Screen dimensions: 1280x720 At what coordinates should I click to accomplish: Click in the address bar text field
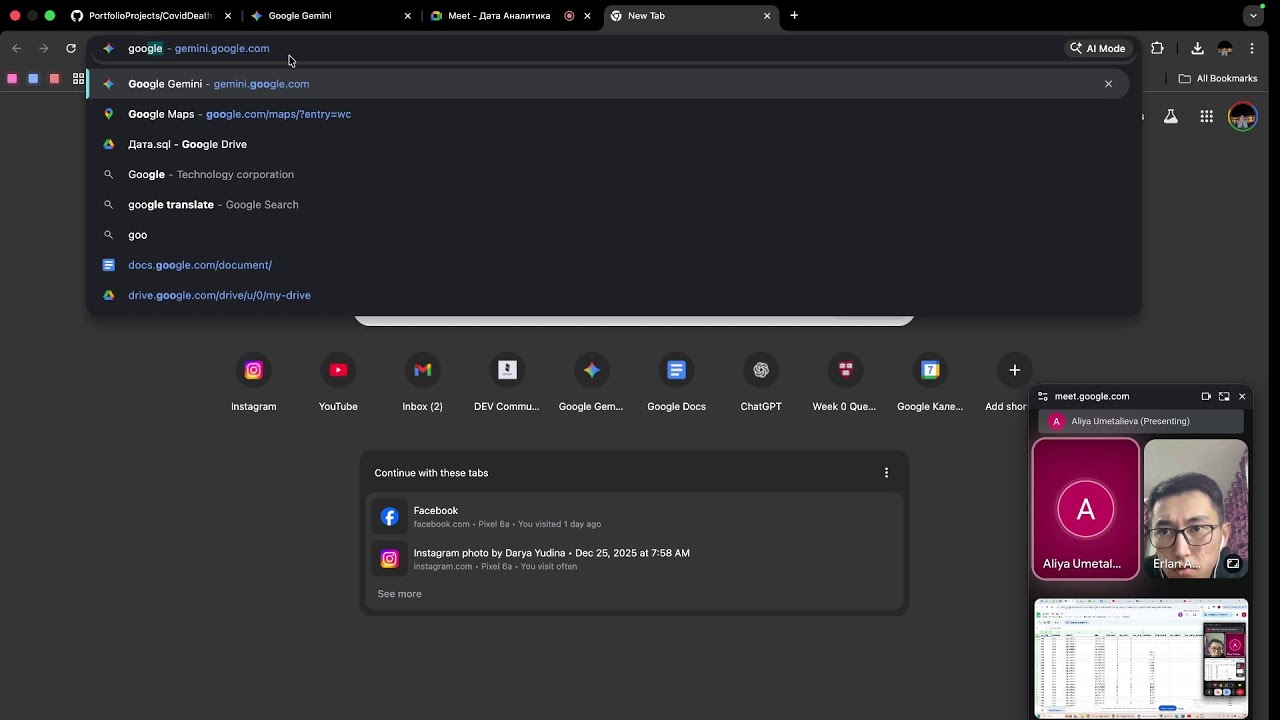tap(590, 48)
